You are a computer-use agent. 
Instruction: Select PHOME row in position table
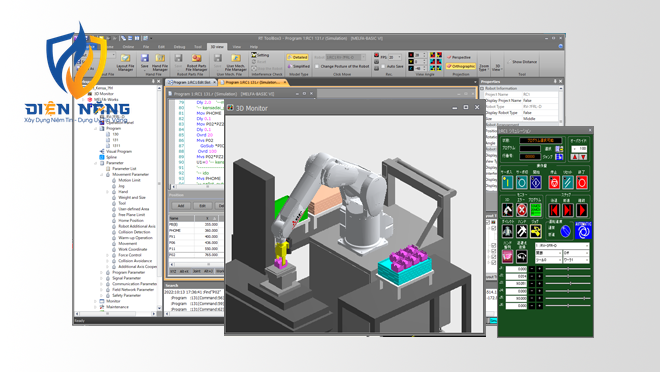point(196,231)
